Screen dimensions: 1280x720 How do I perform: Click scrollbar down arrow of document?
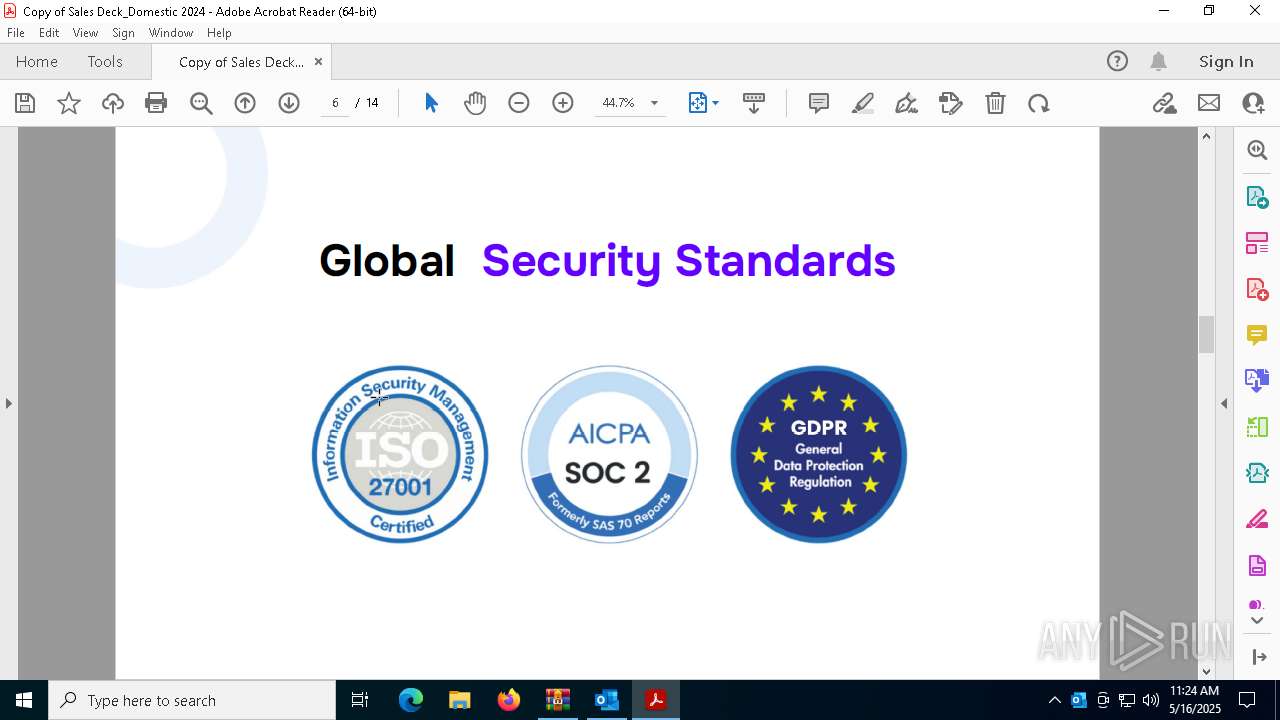[1206, 671]
